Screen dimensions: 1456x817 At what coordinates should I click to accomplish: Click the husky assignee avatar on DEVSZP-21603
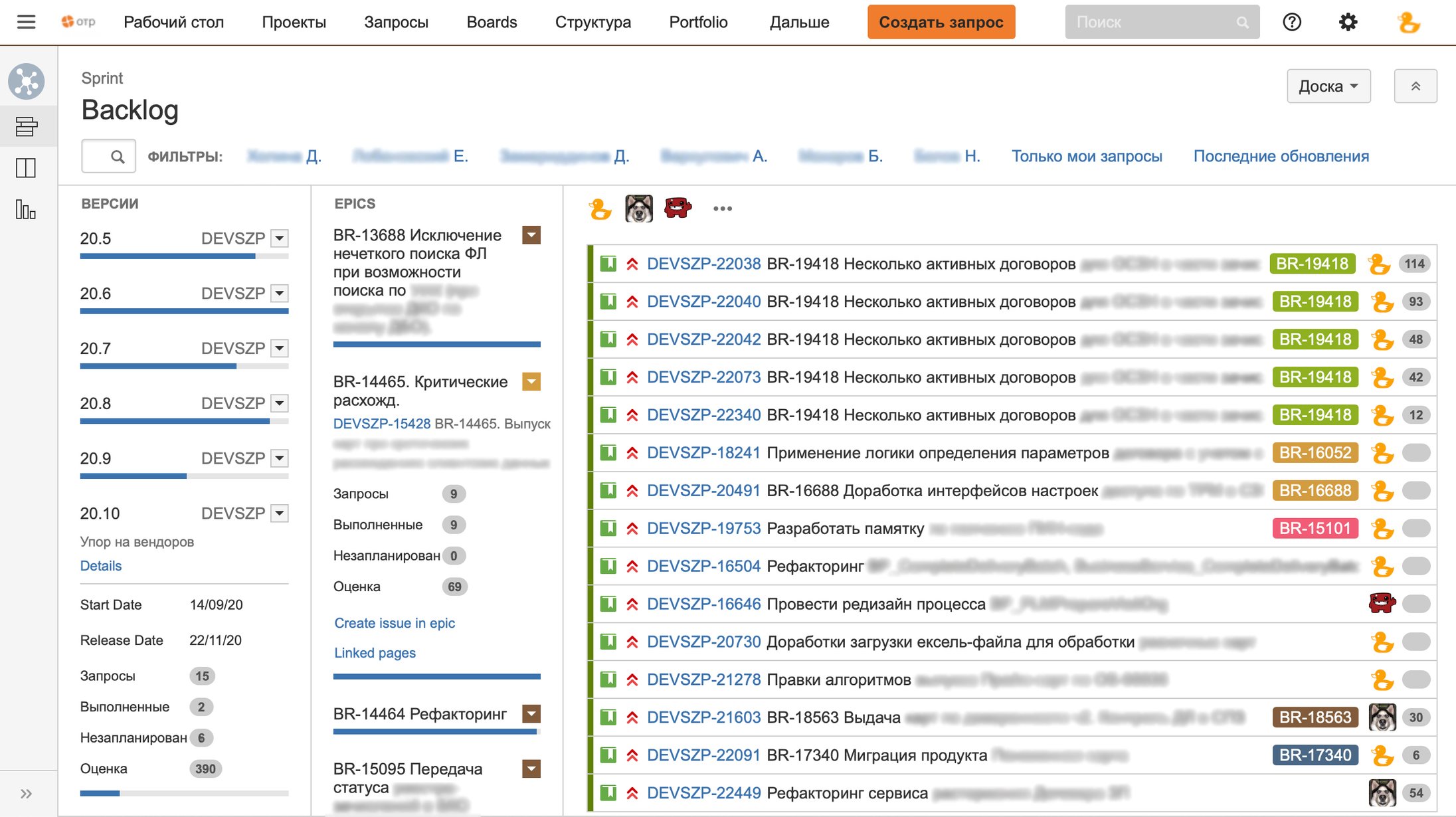coord(1382,717)
